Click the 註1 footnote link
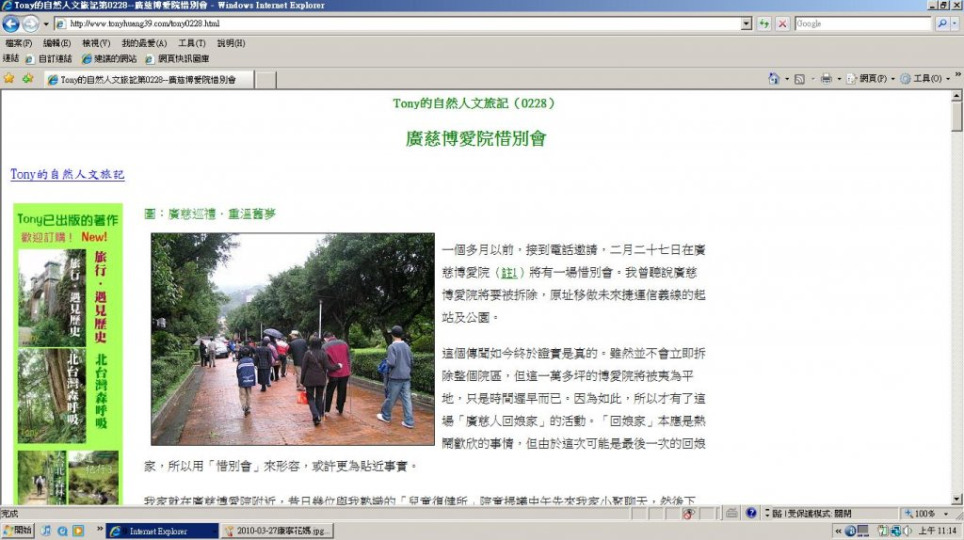 point(510,273)
